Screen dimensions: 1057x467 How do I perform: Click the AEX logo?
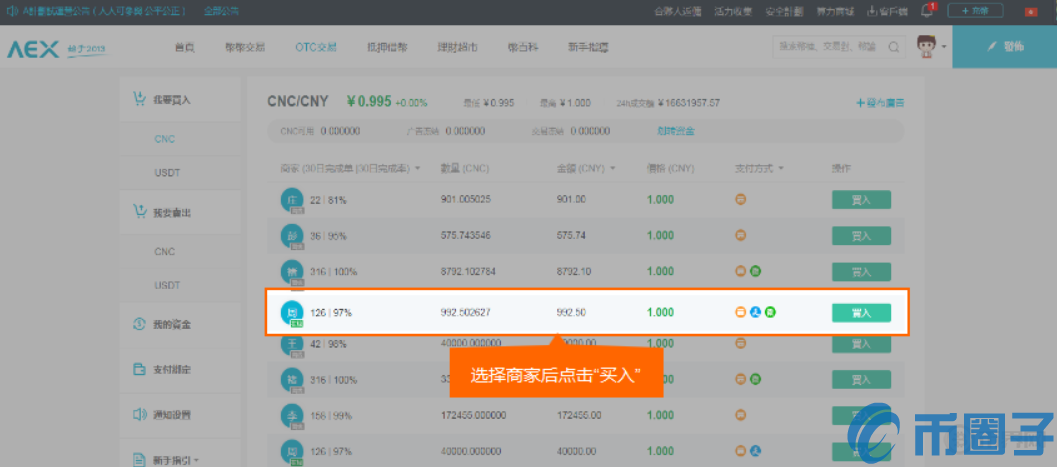[32, 48]
